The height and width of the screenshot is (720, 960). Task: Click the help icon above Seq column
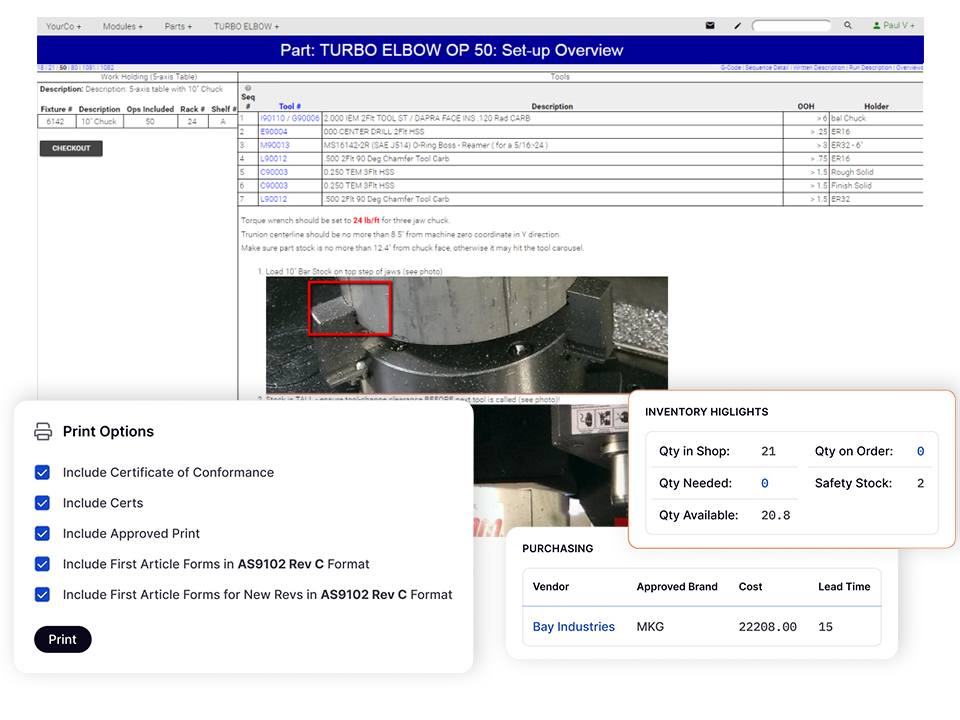248,88
